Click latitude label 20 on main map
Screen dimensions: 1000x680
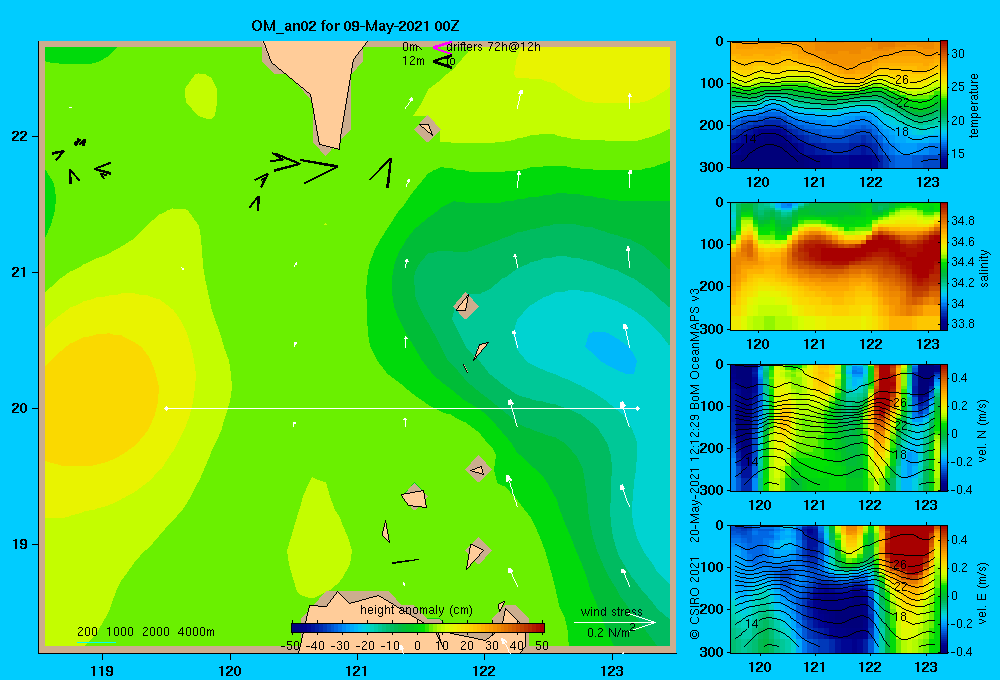pos(20,408)
